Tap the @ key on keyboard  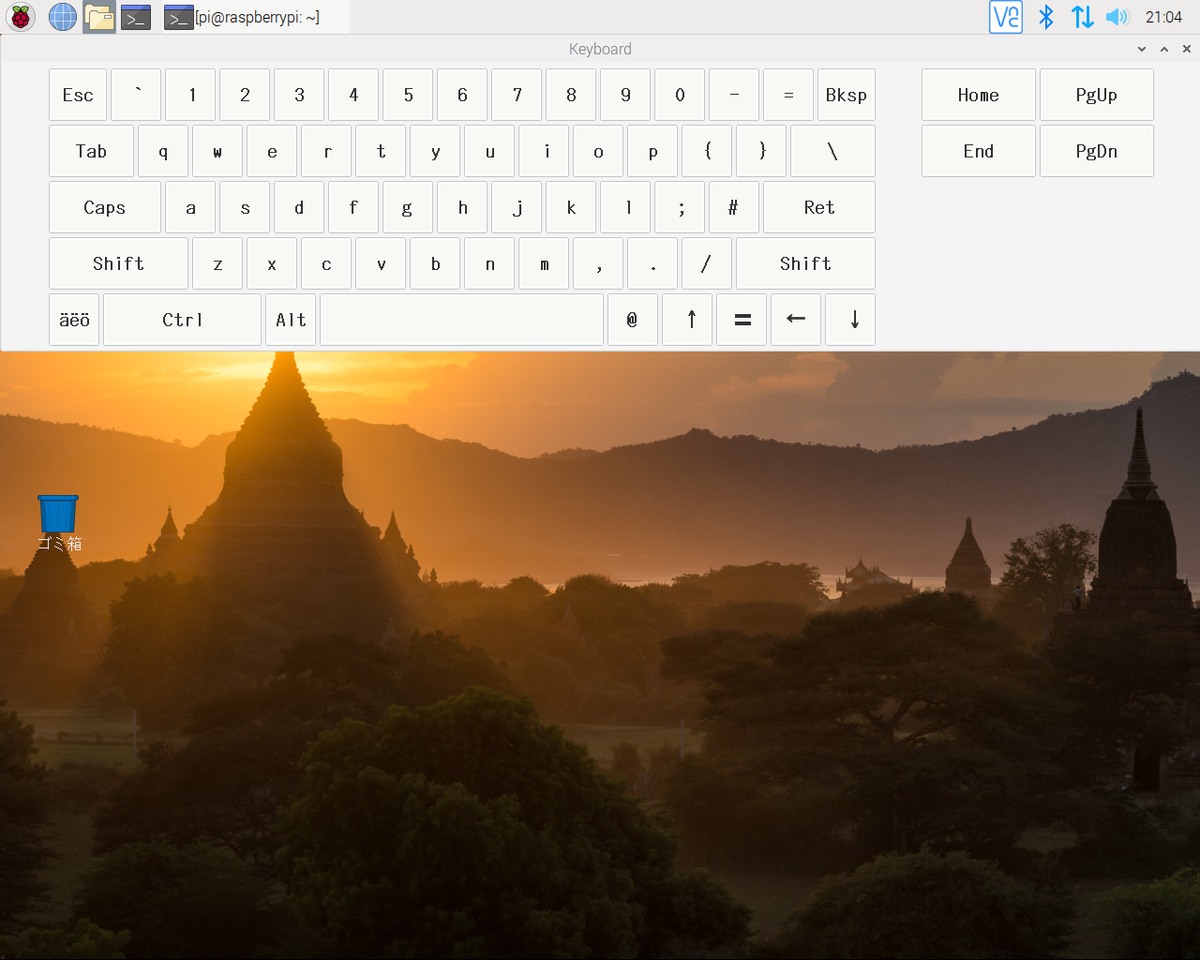(x=632, y=320)
